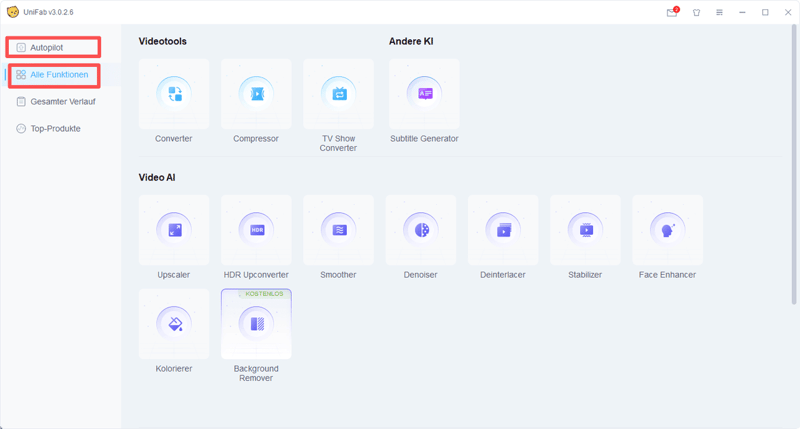Launch the Background Remover tool
Image resolution: width=800 pixels, height=429 pixels.
pyautogui.click(x=256, y=324)
